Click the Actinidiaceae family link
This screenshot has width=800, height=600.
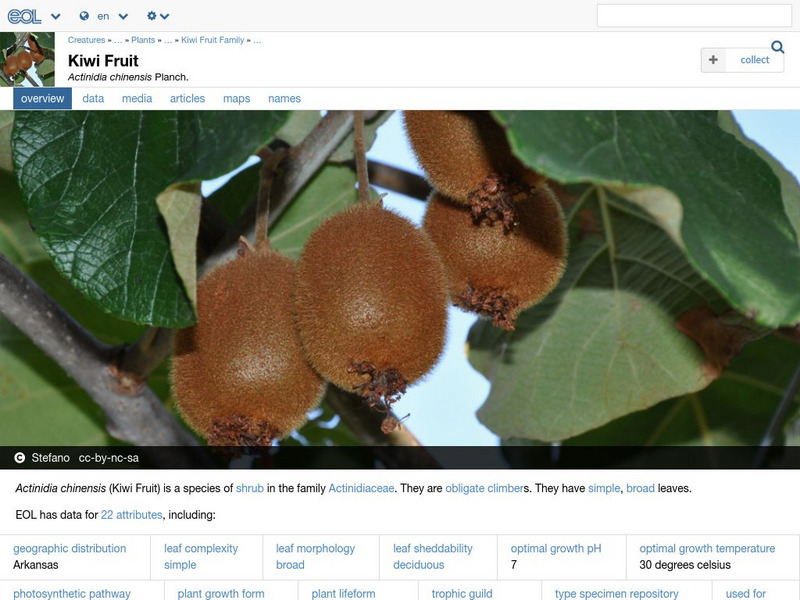pyautogui.click(x=361, y=489)
